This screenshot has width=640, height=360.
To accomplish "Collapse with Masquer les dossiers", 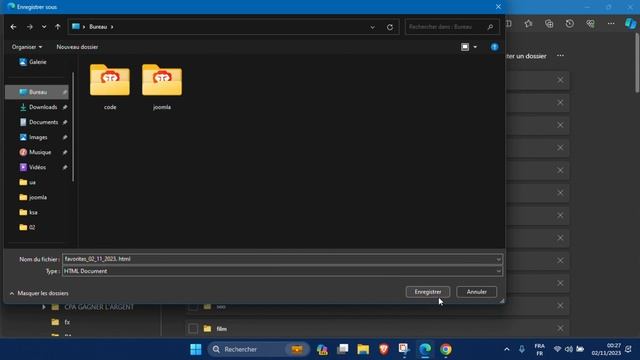I will (x=39, y=293).
